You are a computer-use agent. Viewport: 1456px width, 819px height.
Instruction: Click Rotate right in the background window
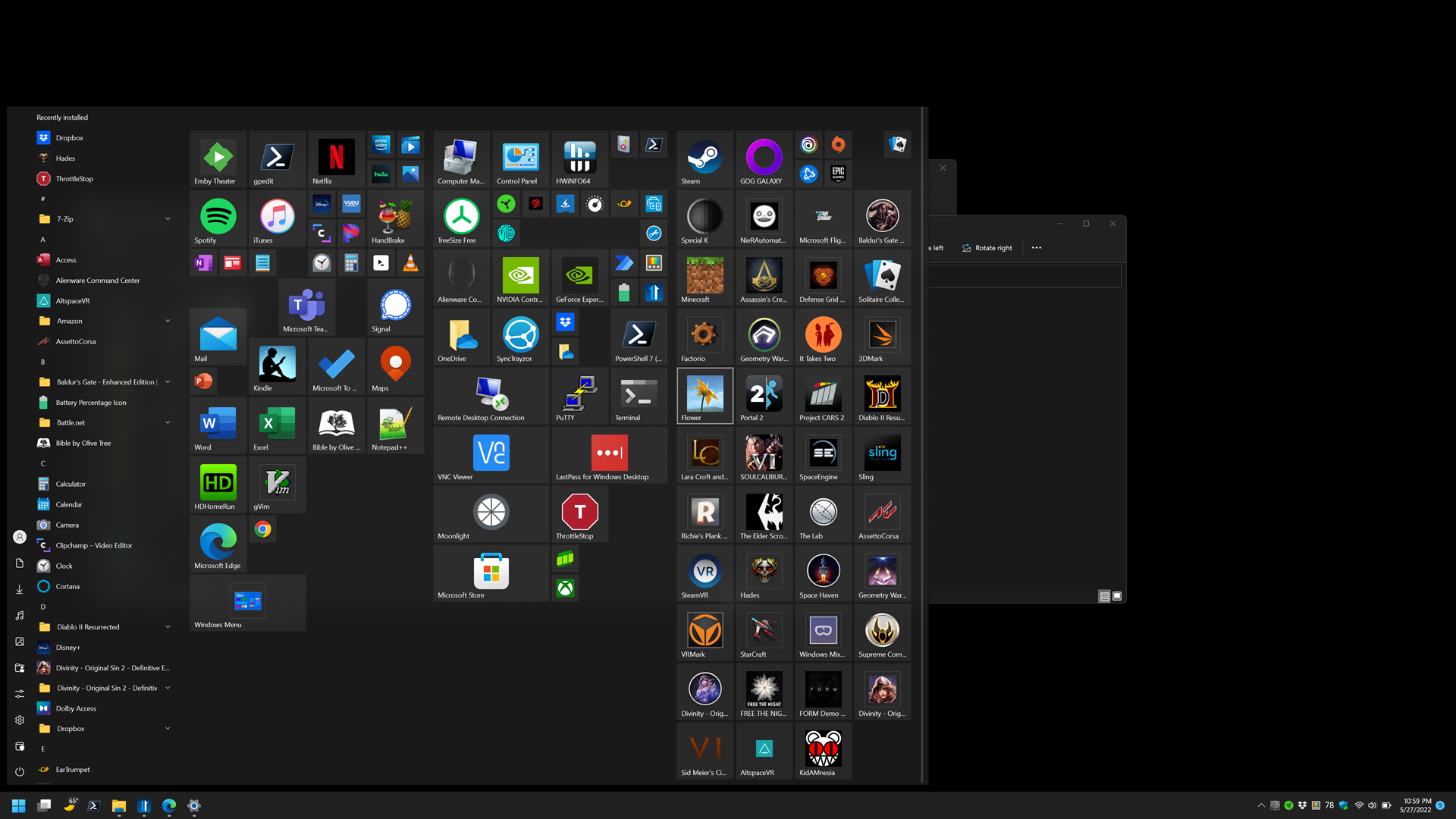[987, 248]
